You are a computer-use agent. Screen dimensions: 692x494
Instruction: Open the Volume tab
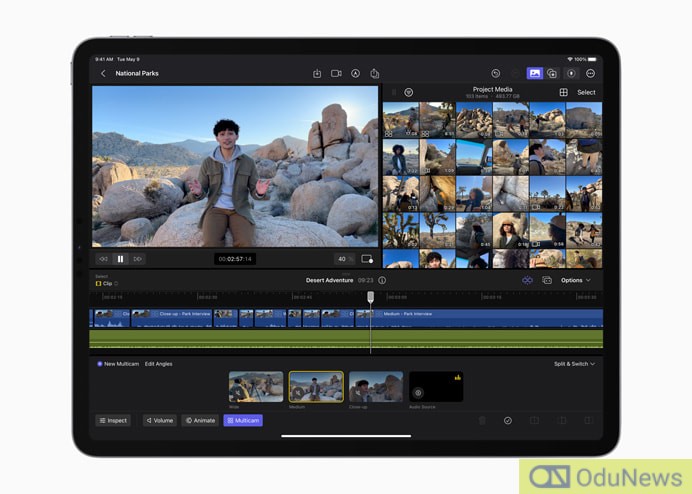(160, 420)
